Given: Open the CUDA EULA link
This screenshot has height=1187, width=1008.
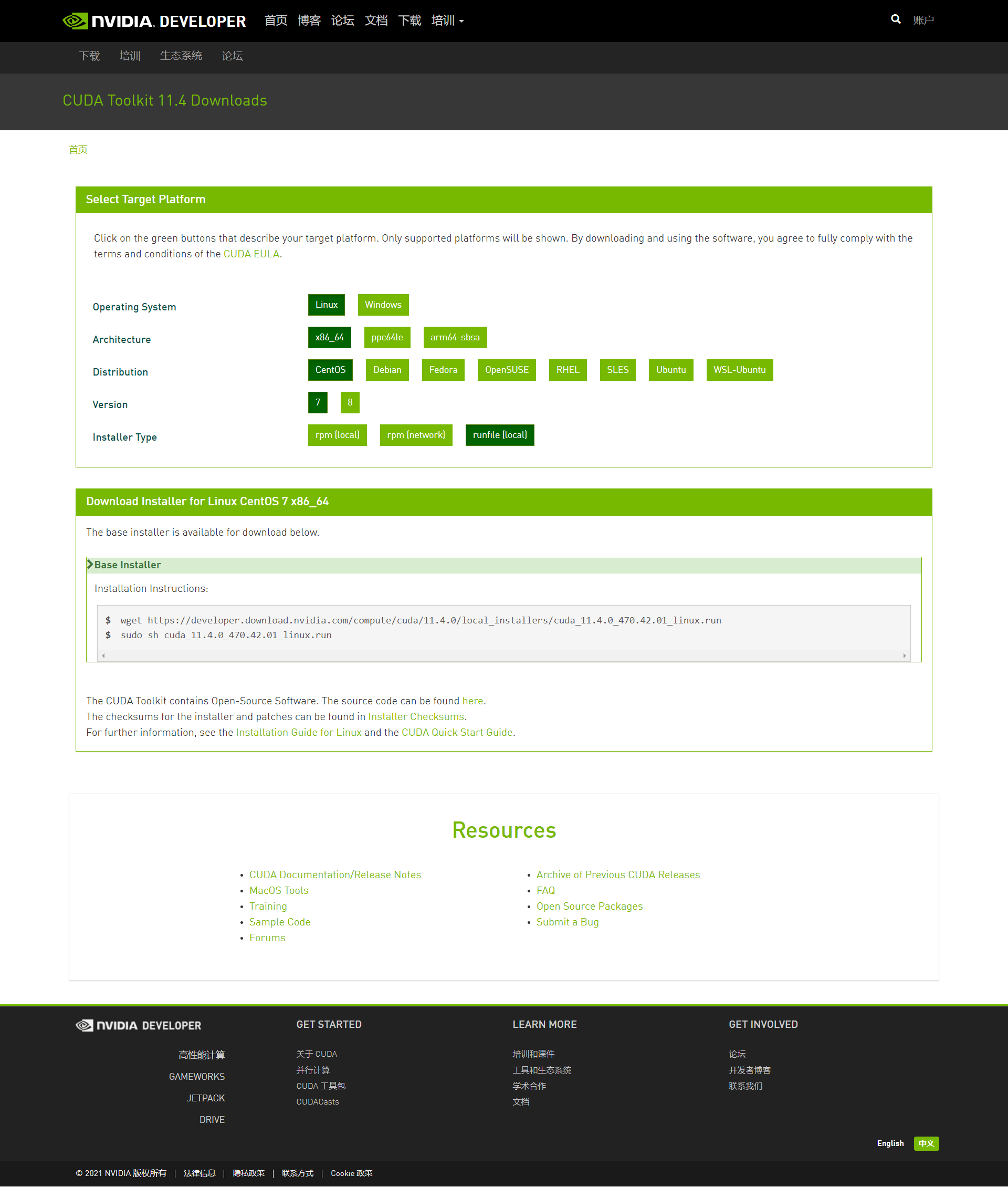Looking at the screenshot, I should pyautogui.click(x=251, y=254).
